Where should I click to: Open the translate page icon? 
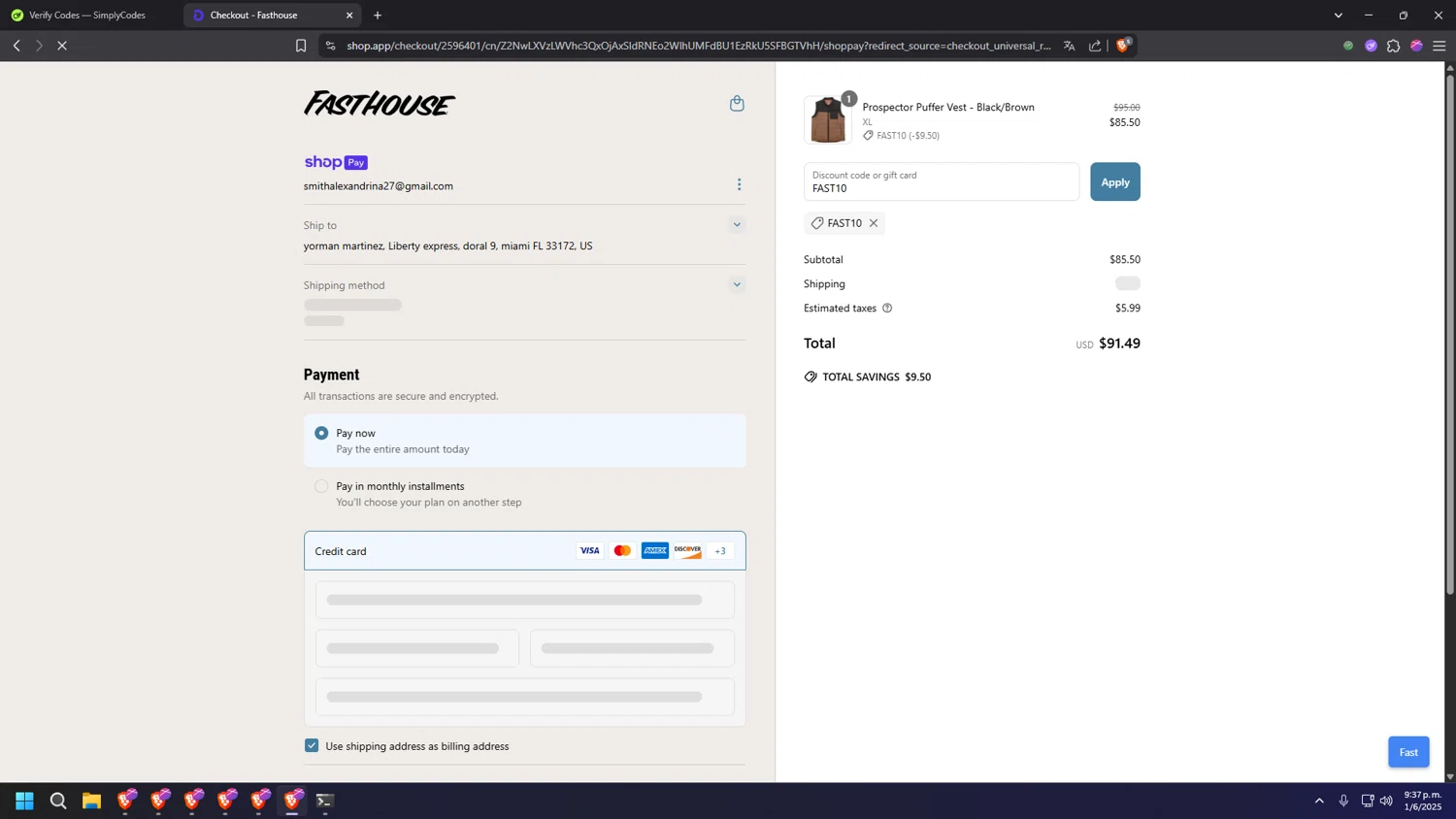tap(1069, 46)
